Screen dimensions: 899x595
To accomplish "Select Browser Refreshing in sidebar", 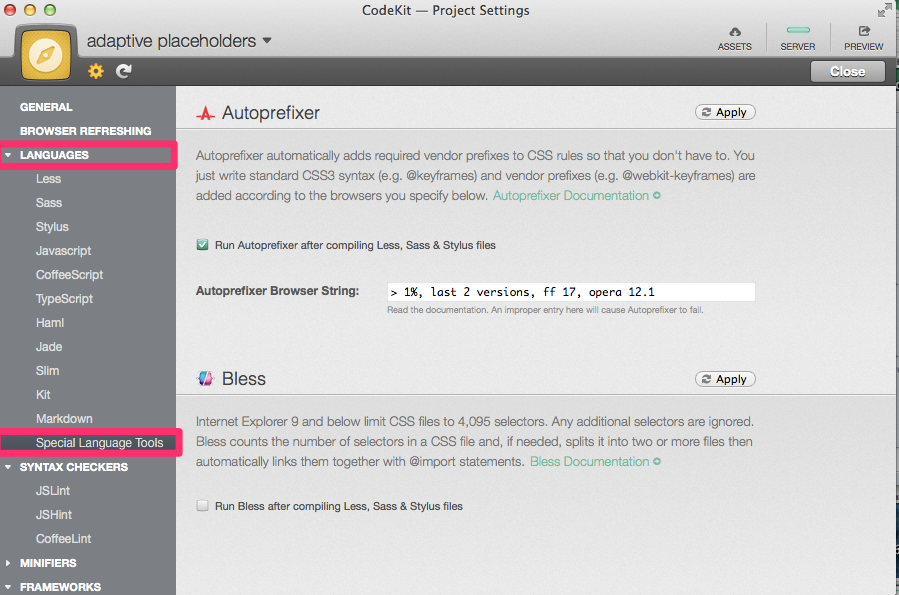I will 85,131.
